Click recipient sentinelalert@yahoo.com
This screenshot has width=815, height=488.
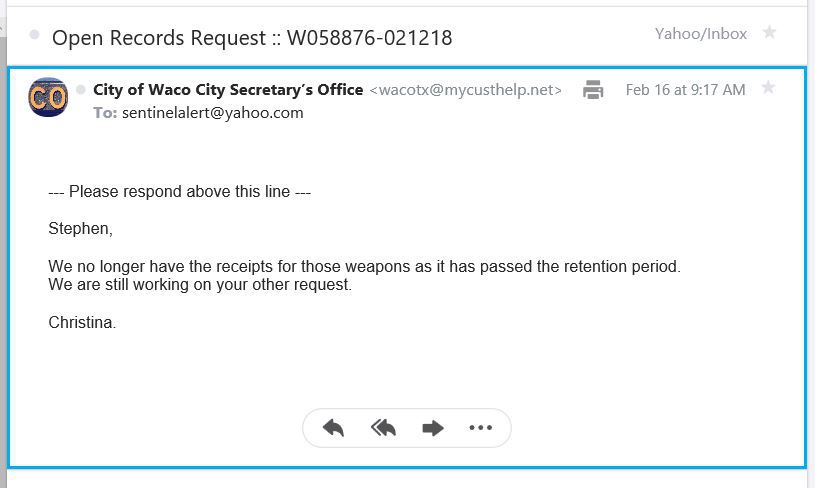(212, 113)
